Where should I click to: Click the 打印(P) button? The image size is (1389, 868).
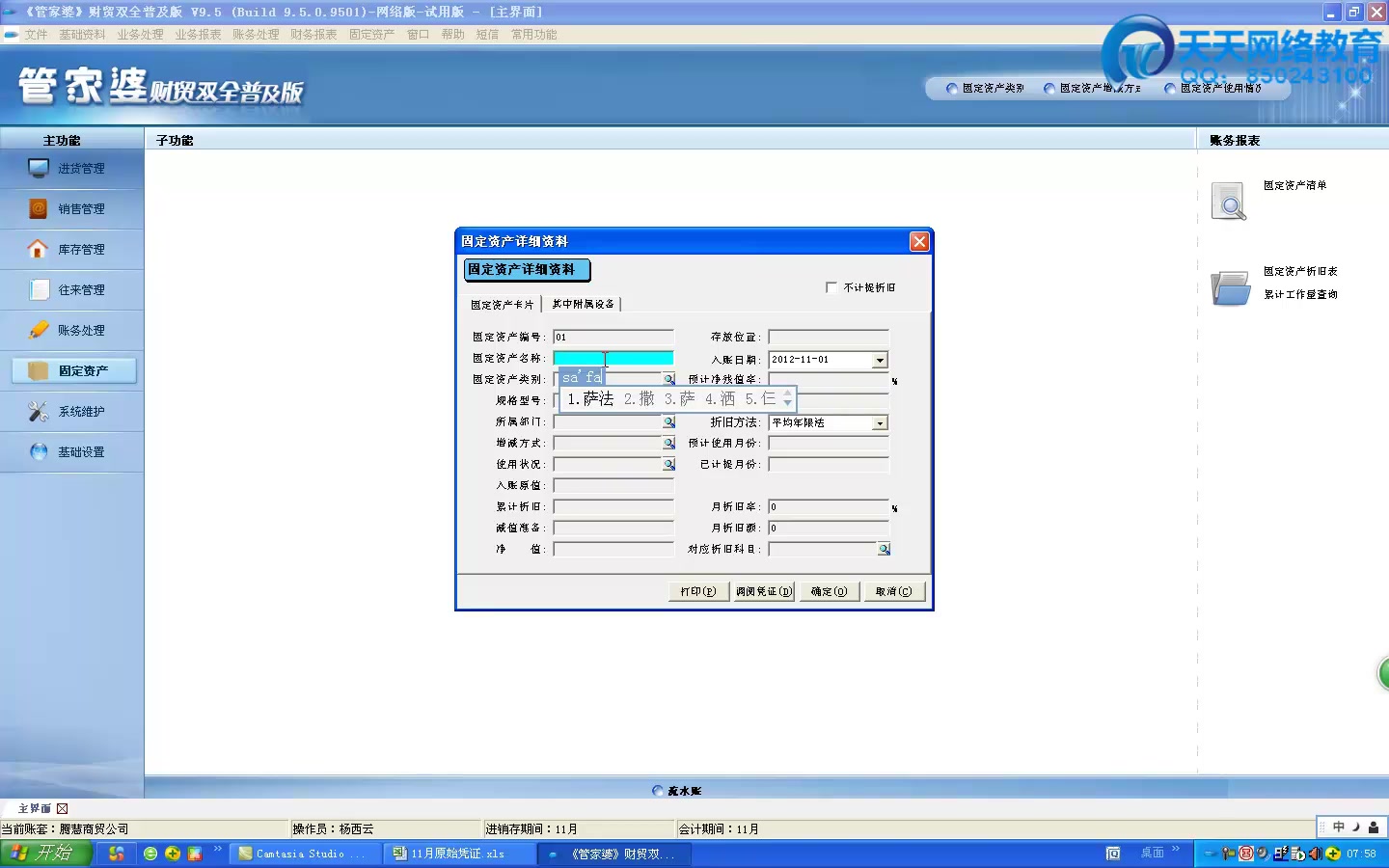point(698,591)
